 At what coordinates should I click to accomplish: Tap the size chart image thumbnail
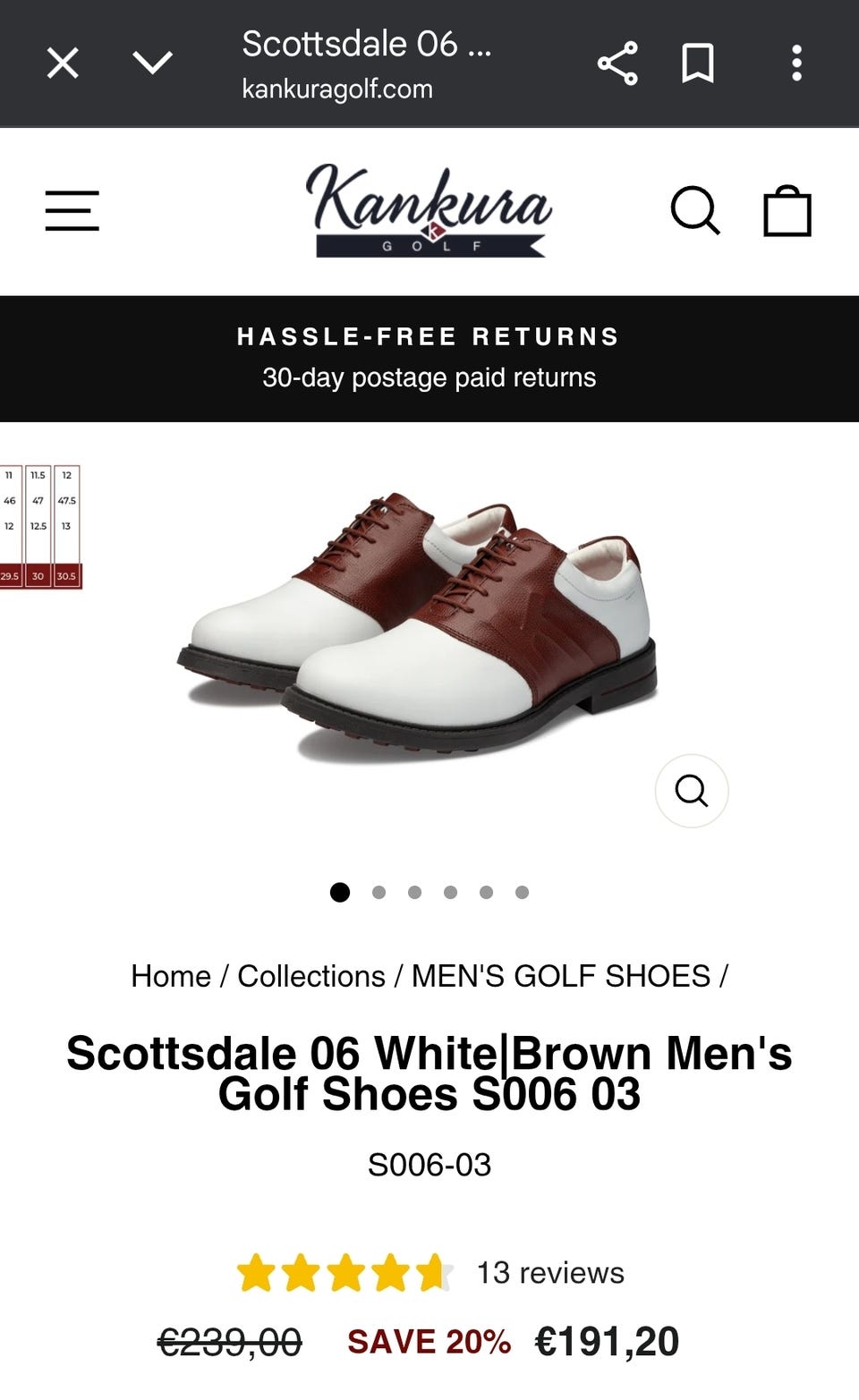pyautogui.click(x=40, y=527)
